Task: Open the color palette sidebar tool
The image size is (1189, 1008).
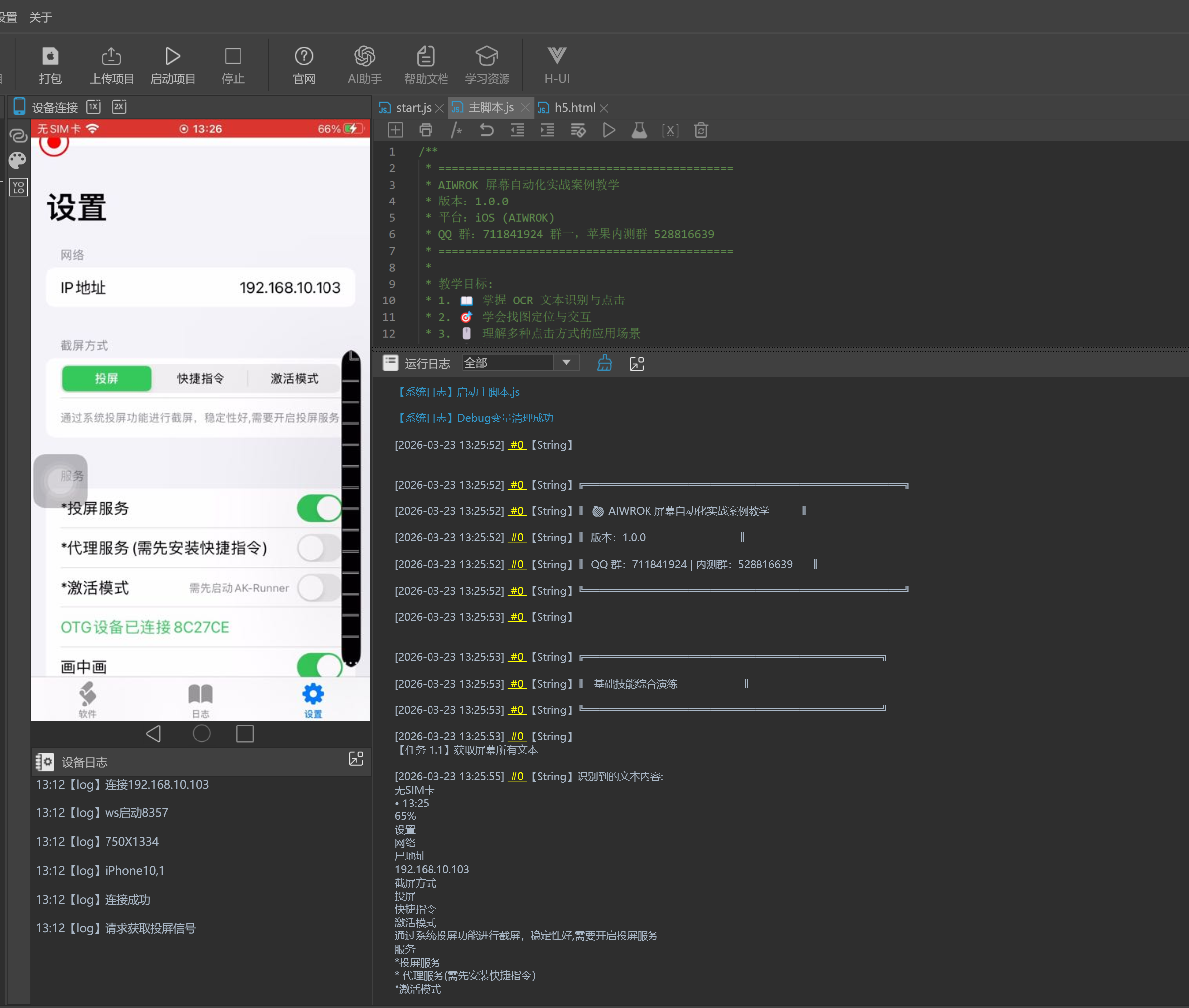Action: (18, 161)
